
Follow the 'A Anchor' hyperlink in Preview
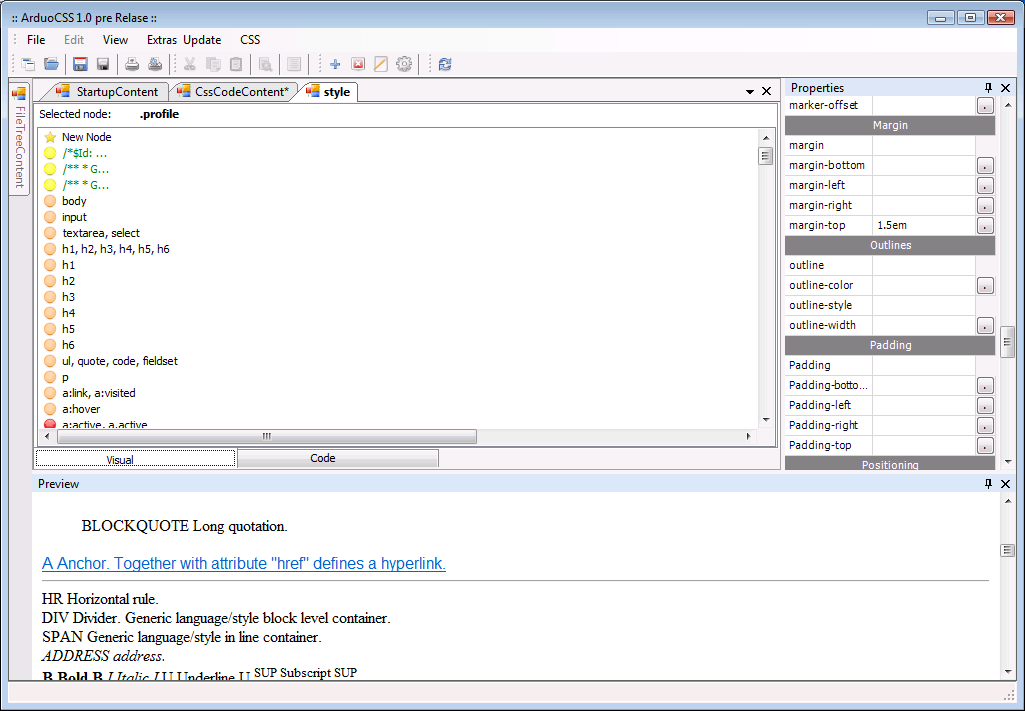(x=243, y=564)
